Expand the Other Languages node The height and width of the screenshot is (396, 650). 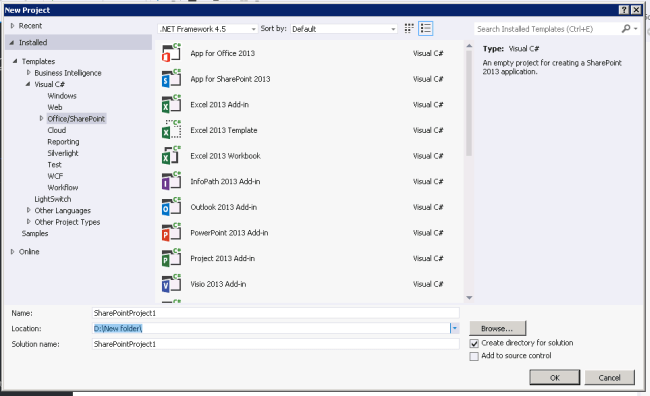click(x=28, y=210)
